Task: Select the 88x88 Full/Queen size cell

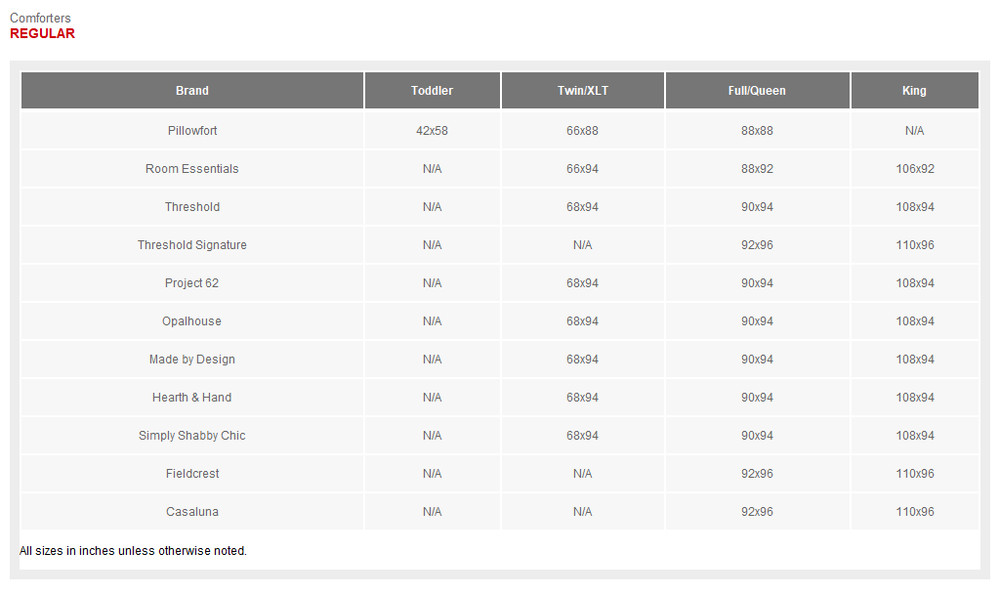Action: pyautogui.click(x=757, y=131)
